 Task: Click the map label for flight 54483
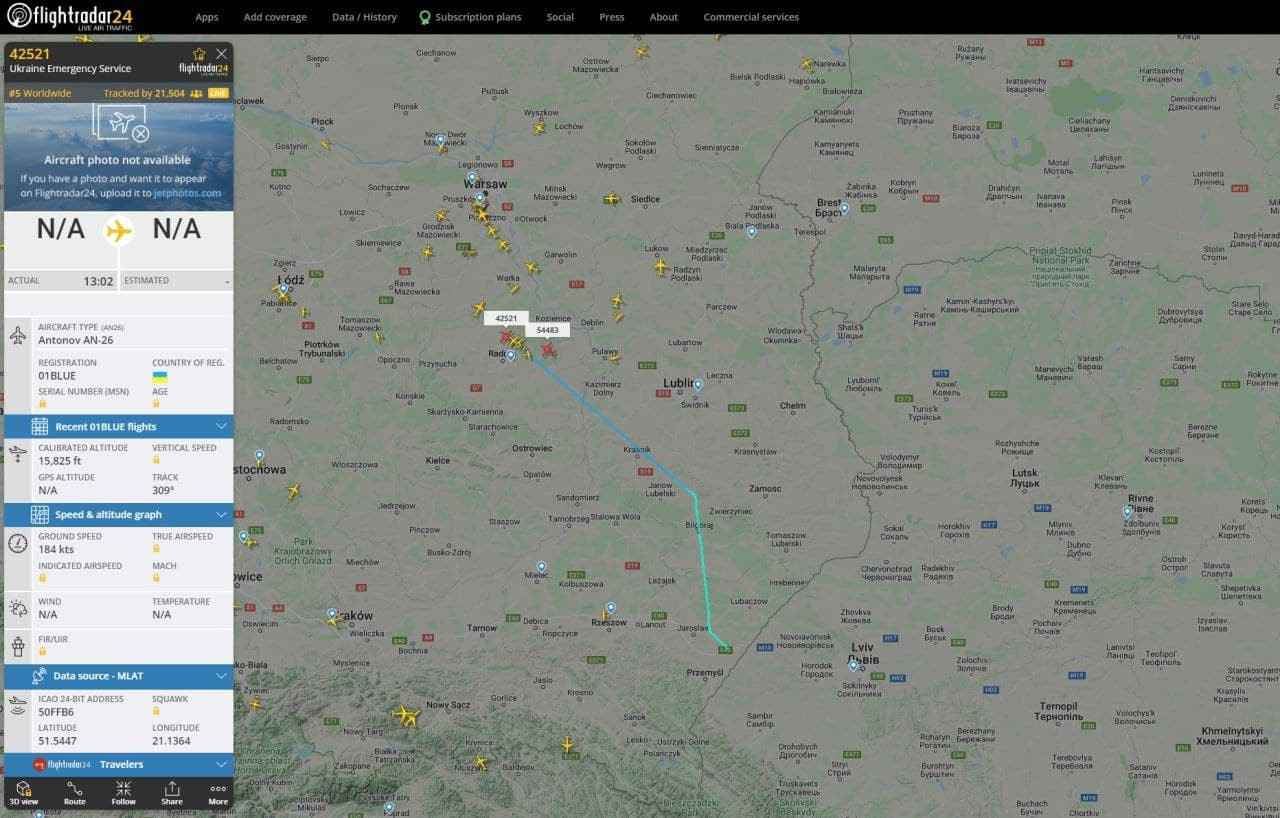547,330
